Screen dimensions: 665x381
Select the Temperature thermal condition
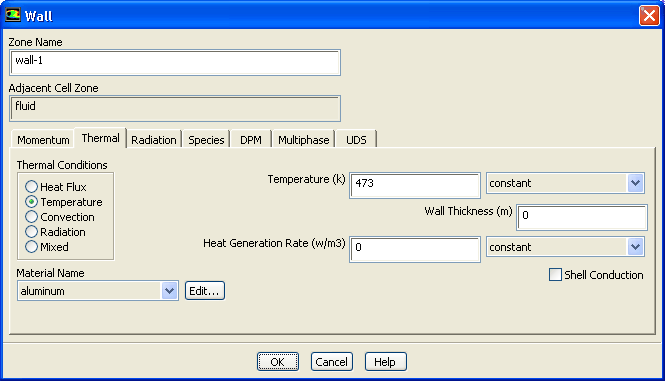[64, 202]
